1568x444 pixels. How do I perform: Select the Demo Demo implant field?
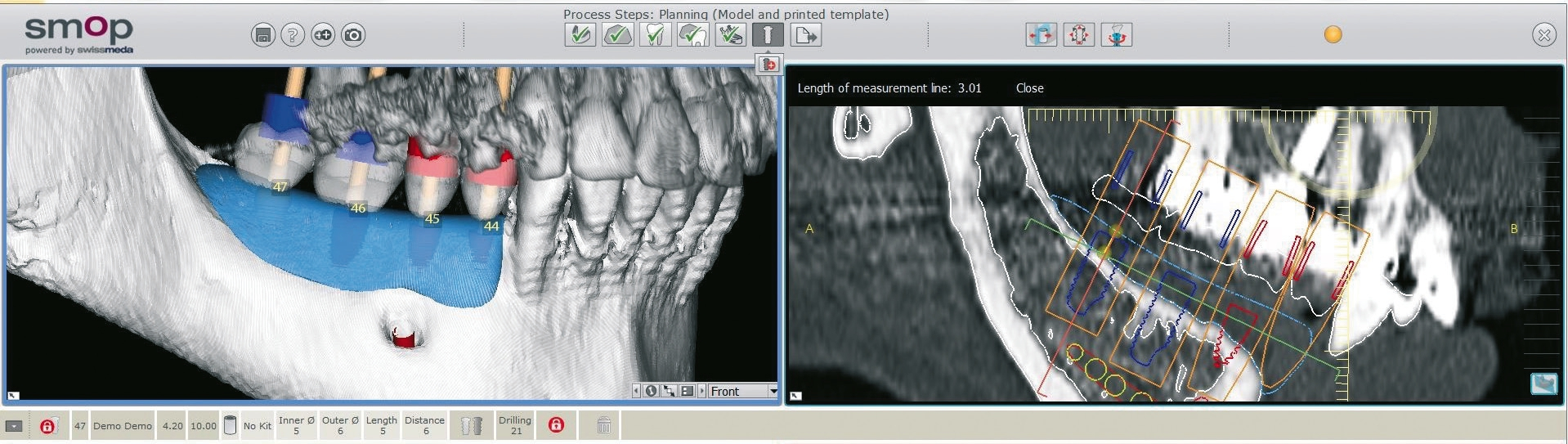(122, 426)
